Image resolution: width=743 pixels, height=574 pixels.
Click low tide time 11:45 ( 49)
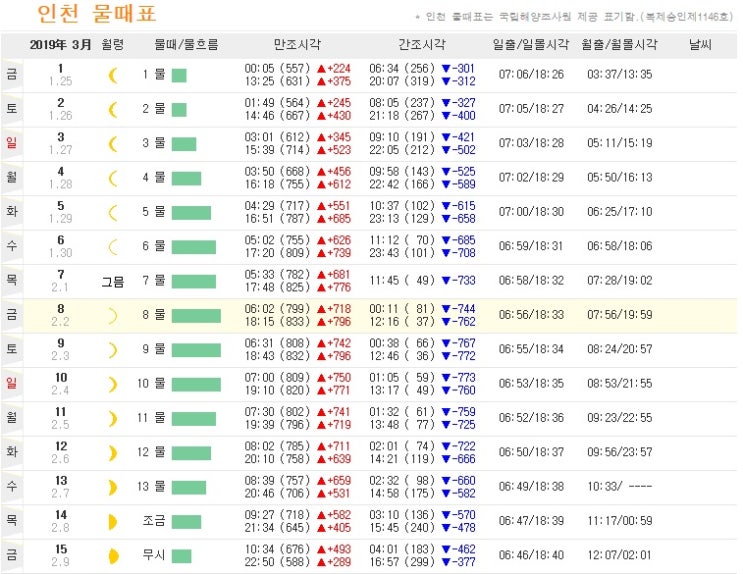[402, 281]
